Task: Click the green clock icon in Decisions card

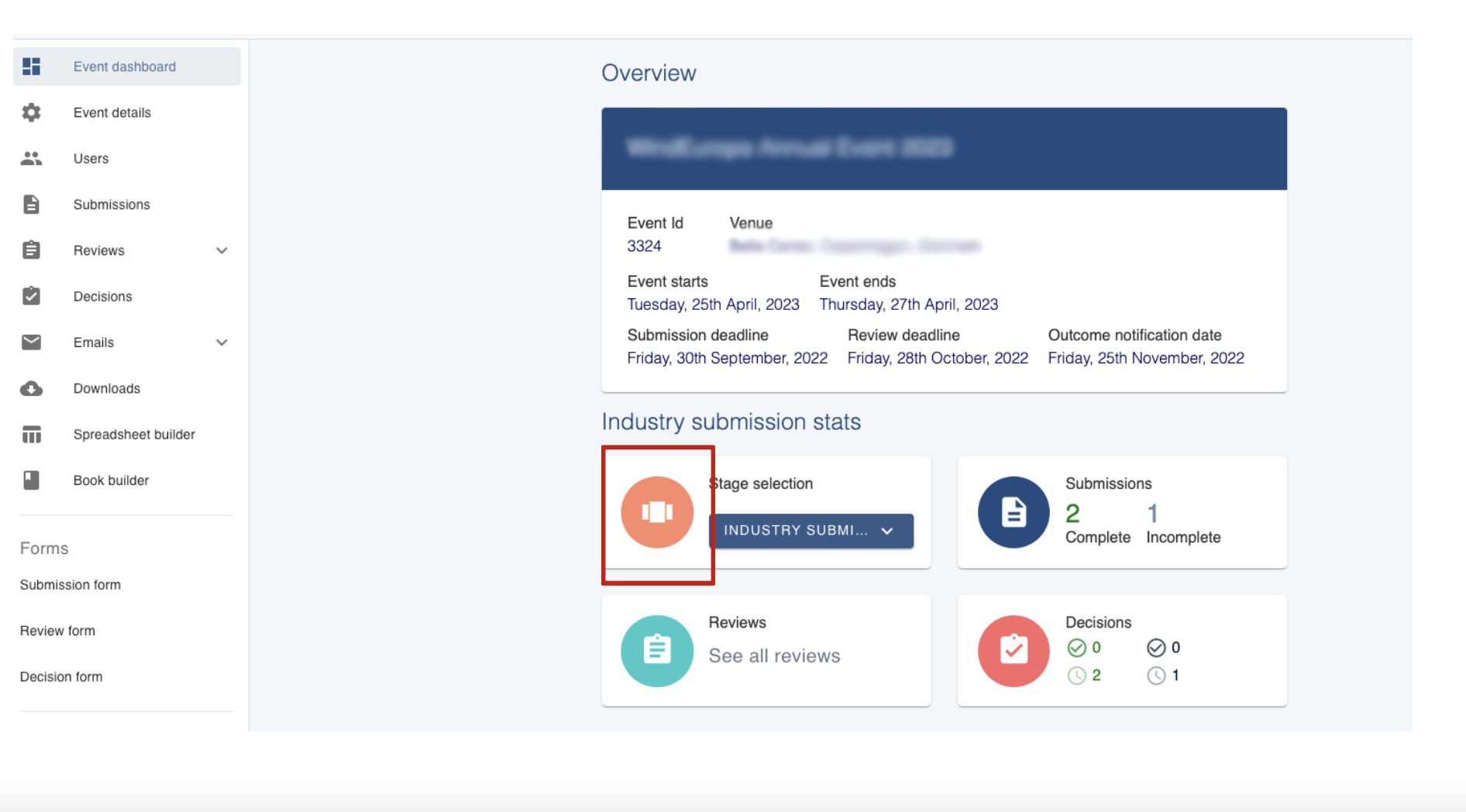Action: (x=1076, y=676)
